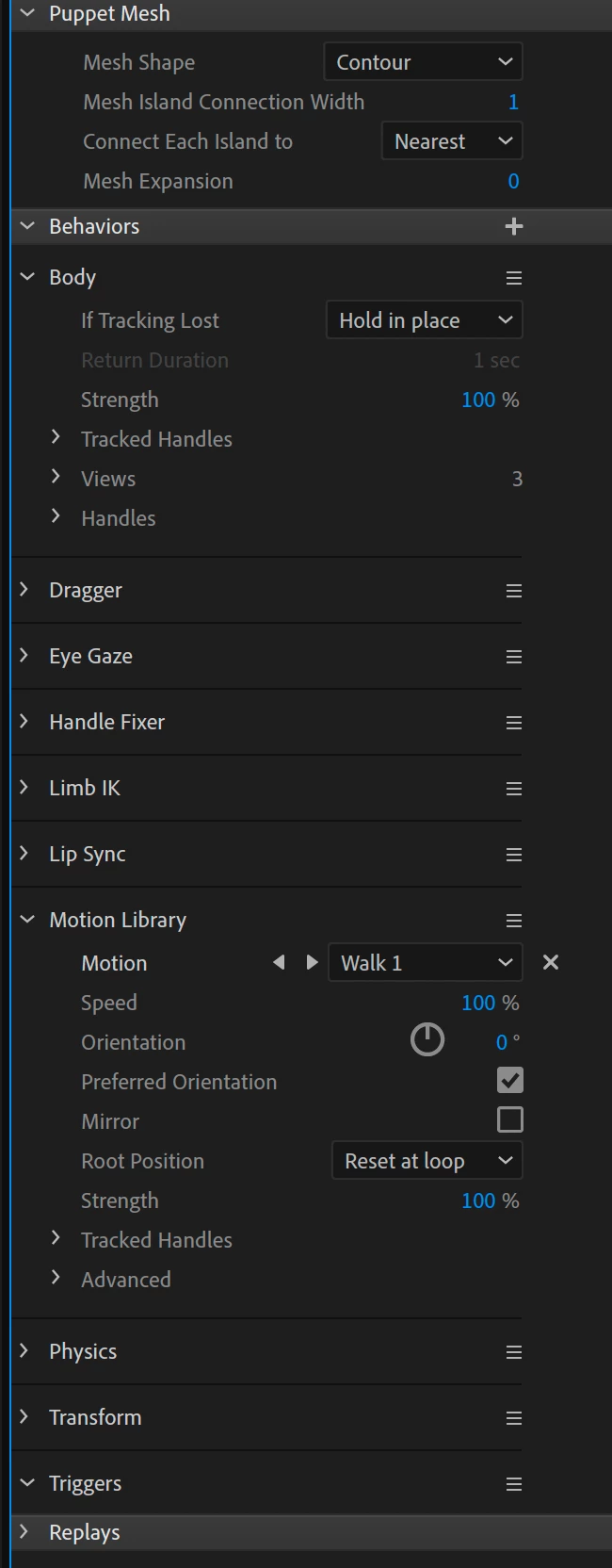Add a new behavior with plus icon
Image resolution: width=612 pixels, height=1568 pixels.
point(513,226)
